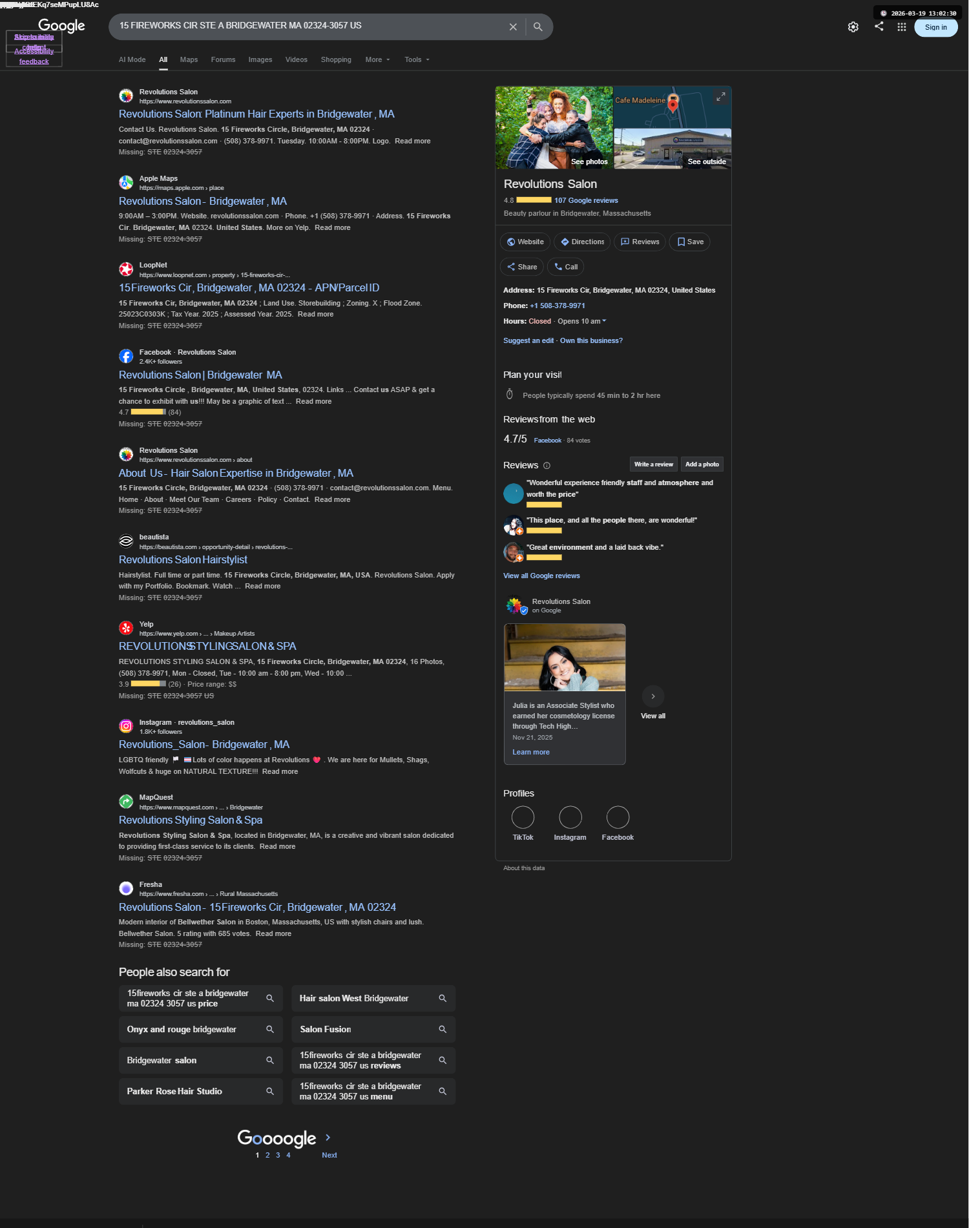Click the Fresha favicon

click(x=127, y=888)
